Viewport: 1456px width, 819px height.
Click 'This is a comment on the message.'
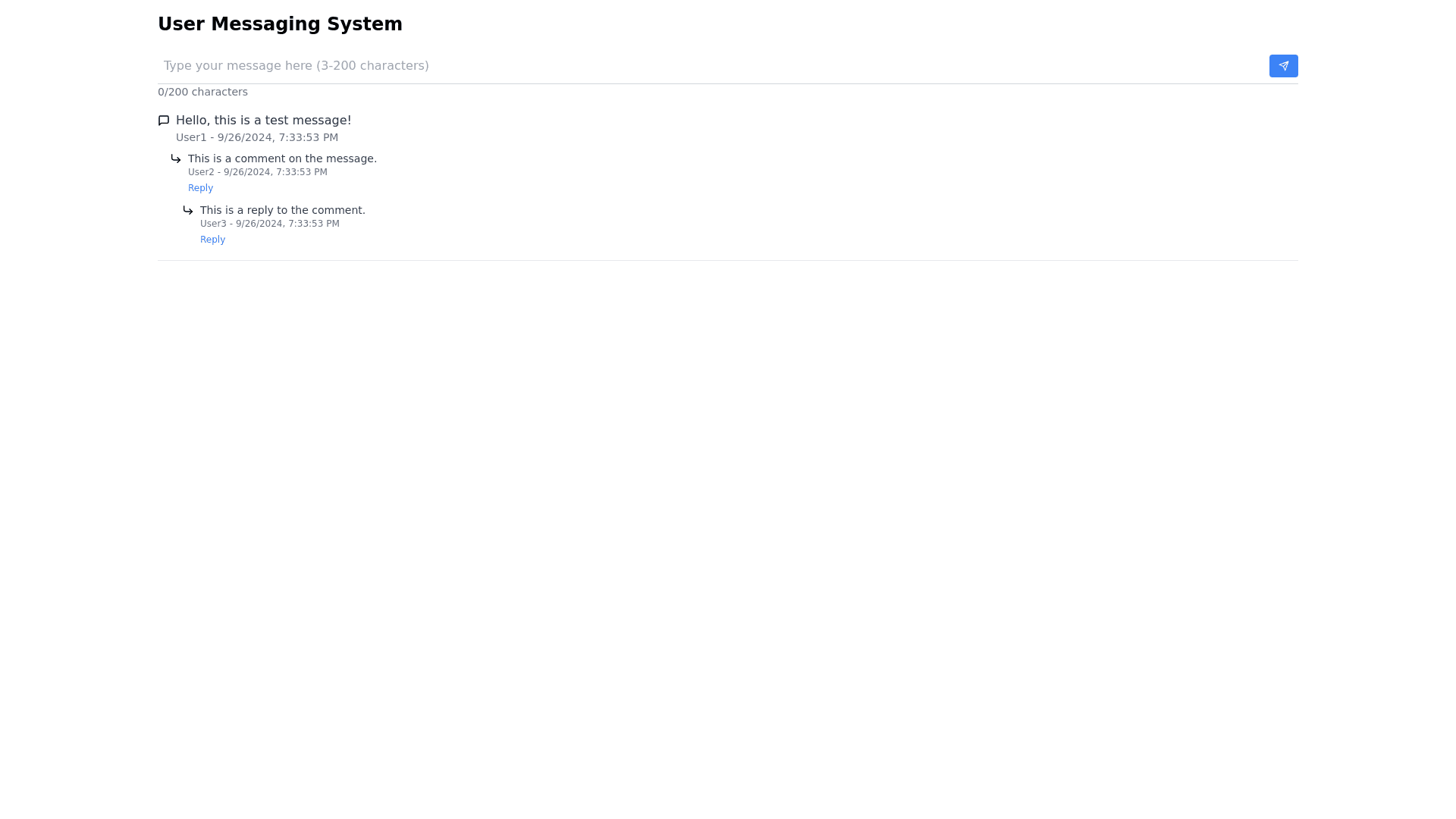(x=282, y=158)
